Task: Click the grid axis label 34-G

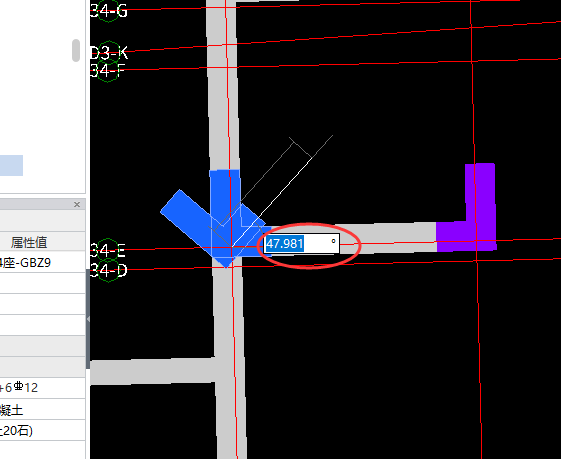Action: point(108,11)
